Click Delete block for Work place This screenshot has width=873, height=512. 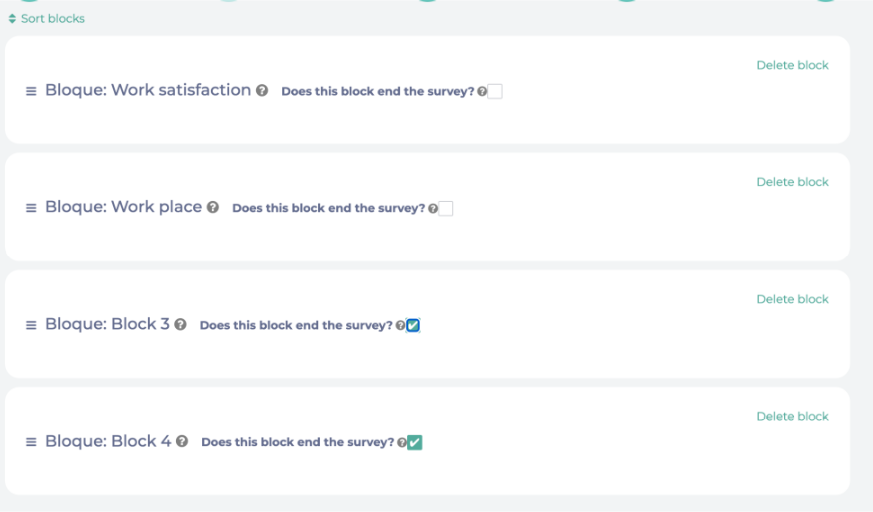point(792,182)
